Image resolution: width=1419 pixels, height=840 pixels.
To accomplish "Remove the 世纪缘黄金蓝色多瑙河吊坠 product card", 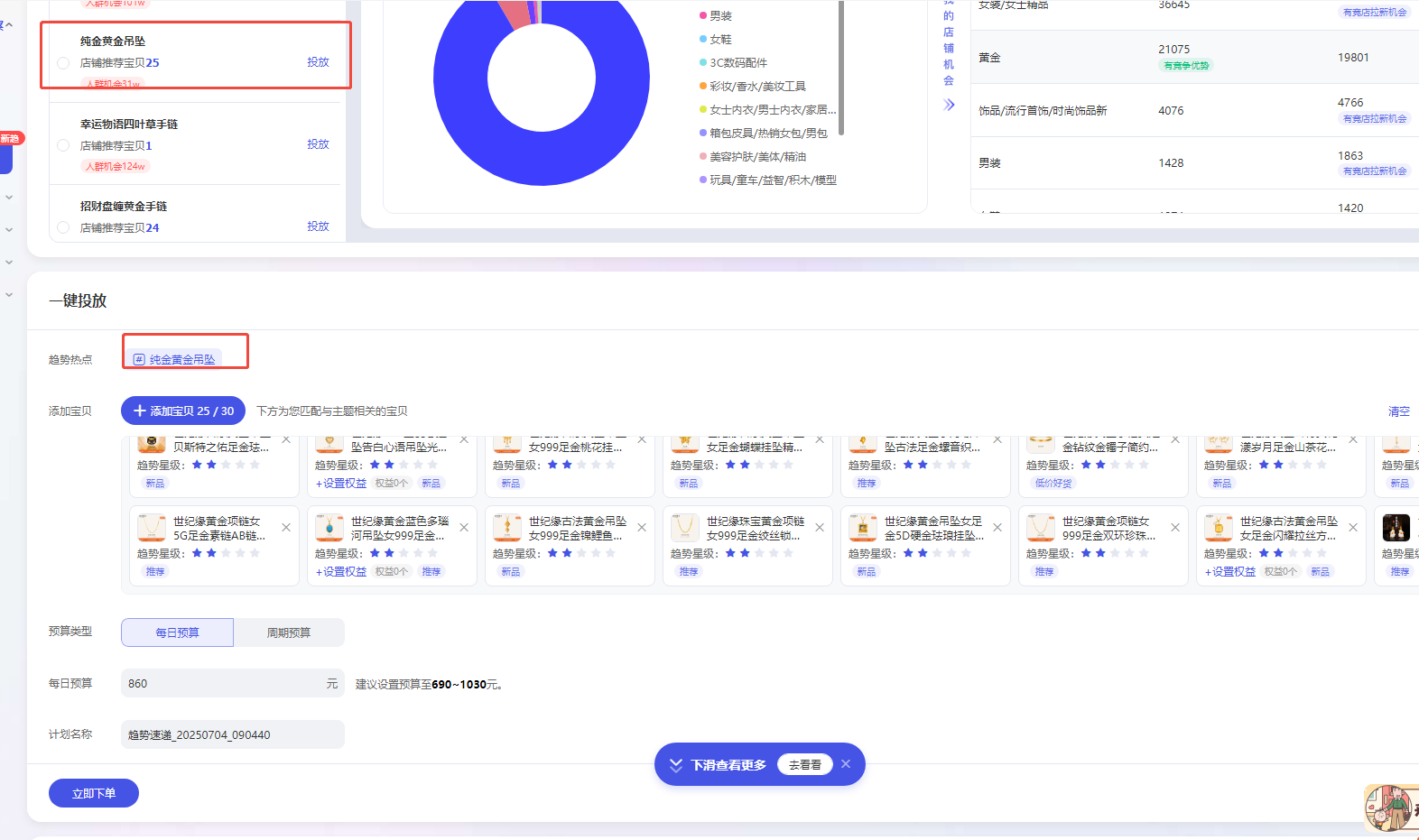I will 464,528.
